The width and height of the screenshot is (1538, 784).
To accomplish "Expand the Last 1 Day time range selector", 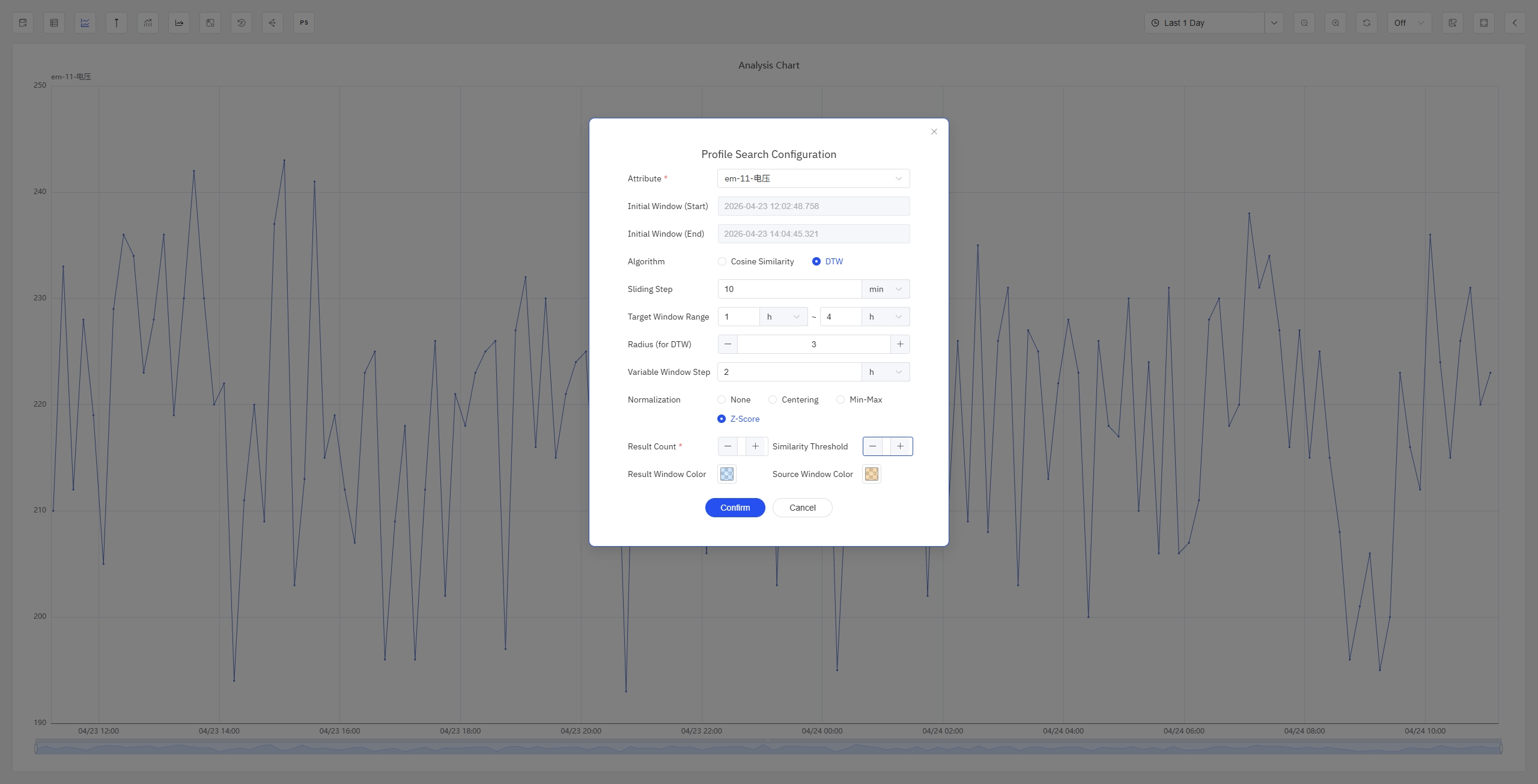I will [1274, 23].
